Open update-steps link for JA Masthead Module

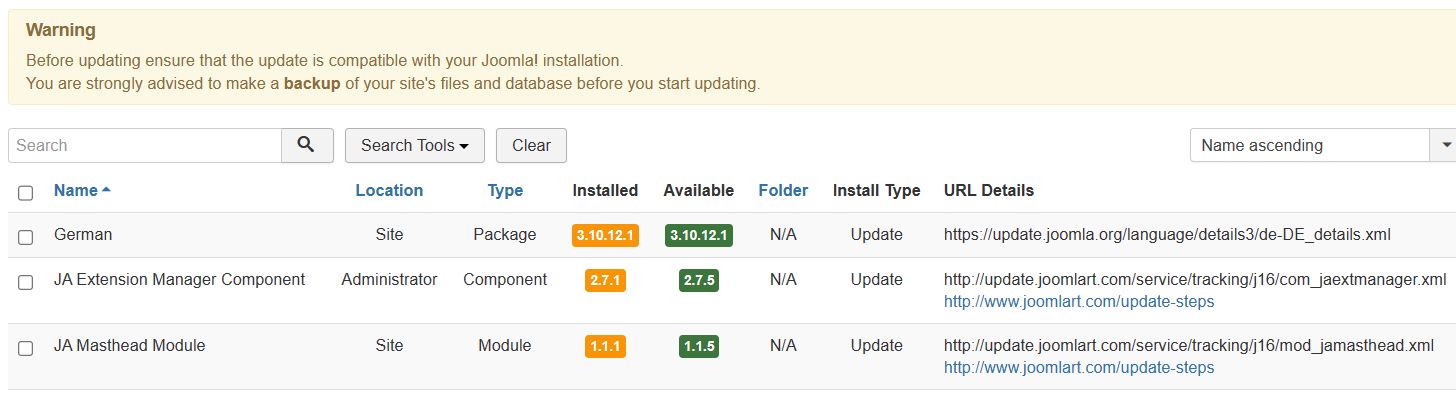(x=1079, y=368)
